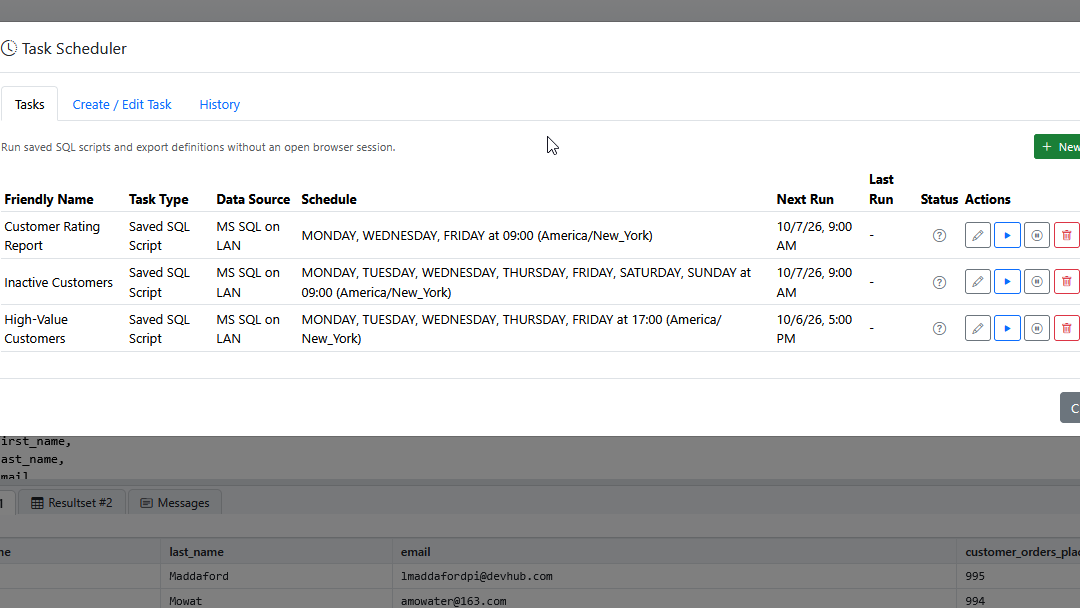Click the Task Scheduler dialog title
1080x608 pixels.
74,48
